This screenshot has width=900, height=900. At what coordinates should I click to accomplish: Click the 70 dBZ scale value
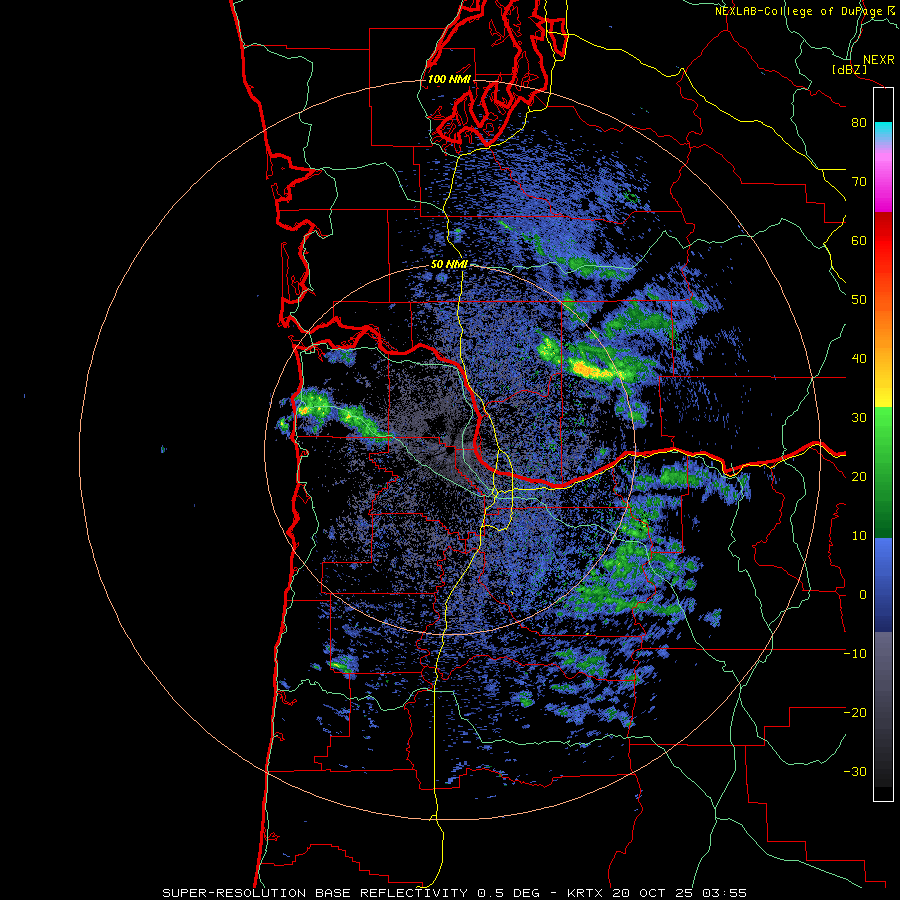click(859, 182)
